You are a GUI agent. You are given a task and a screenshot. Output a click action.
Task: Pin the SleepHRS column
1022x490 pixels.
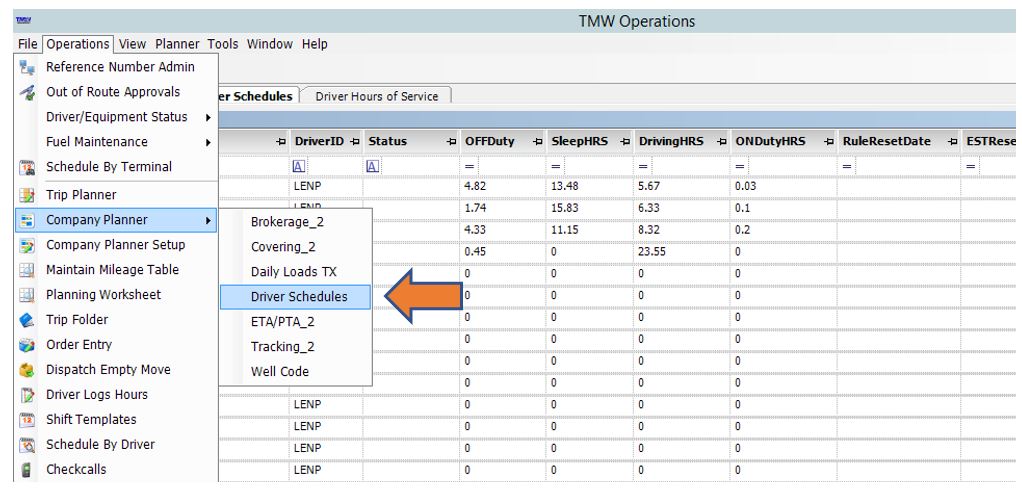coord(625,141)
